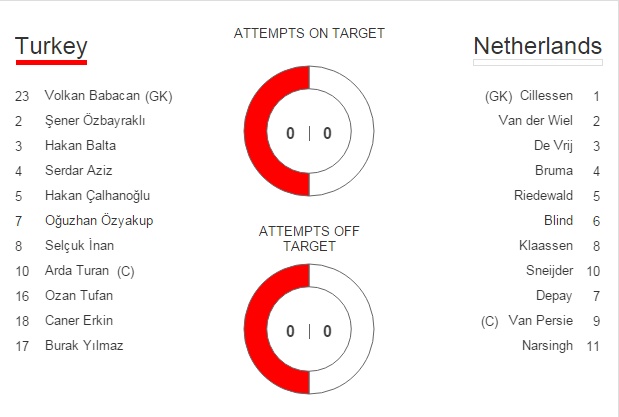Click Burak Yılmaz player name
Image resolution: width=619 pixels, height=417 pixels.
tap(84, 346)
